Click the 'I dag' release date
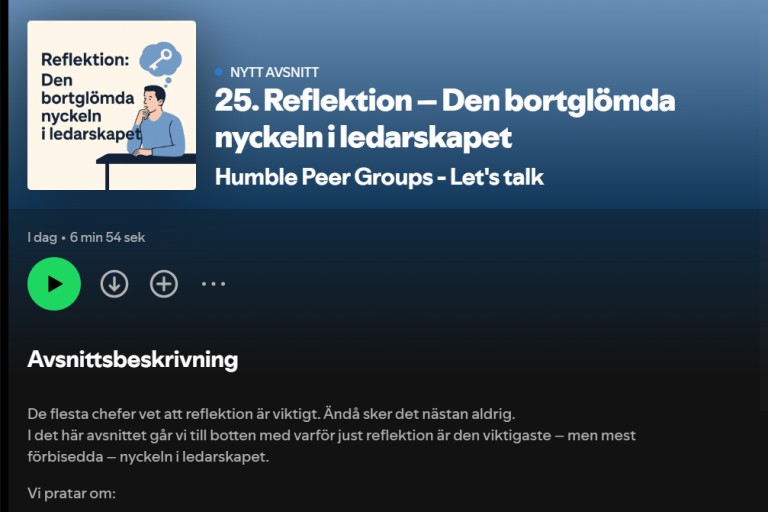Image resolution: width=768 pixels, height=512 pixels. click(x=42, y=237)
